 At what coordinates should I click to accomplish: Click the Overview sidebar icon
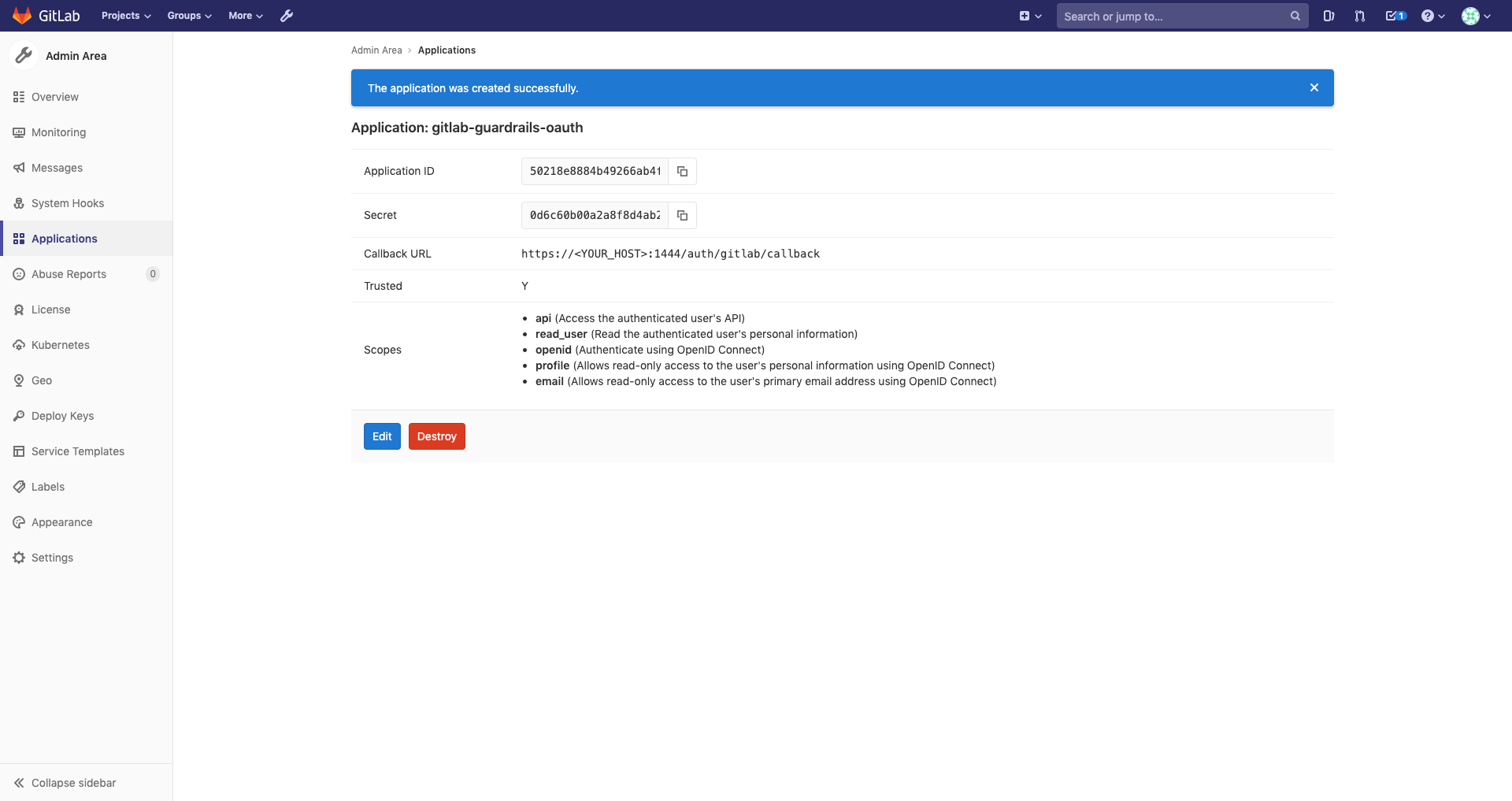(19, 97)
